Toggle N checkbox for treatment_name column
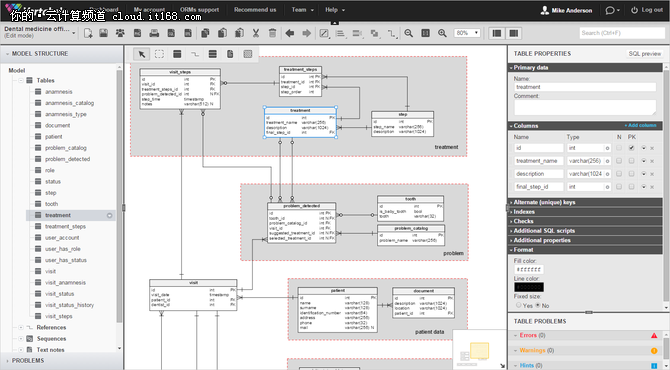The height and width of the screenshot is (370, 670). point(619,161)
